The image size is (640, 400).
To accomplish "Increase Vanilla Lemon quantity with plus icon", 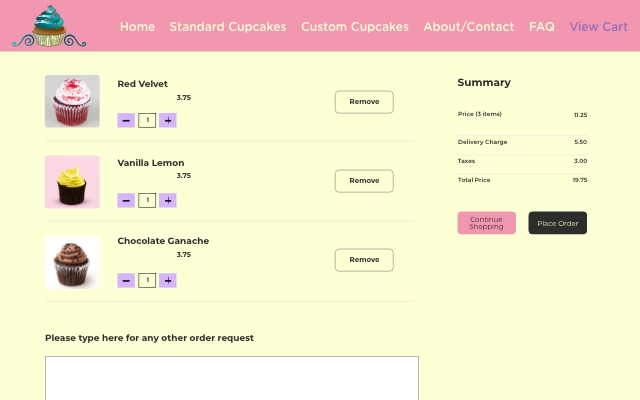I will point(168,200).
